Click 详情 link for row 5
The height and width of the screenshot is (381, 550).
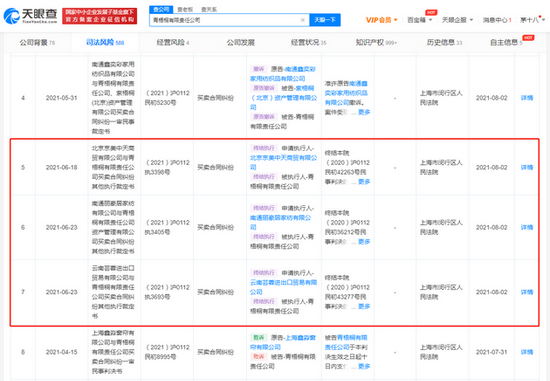(527, 167)
